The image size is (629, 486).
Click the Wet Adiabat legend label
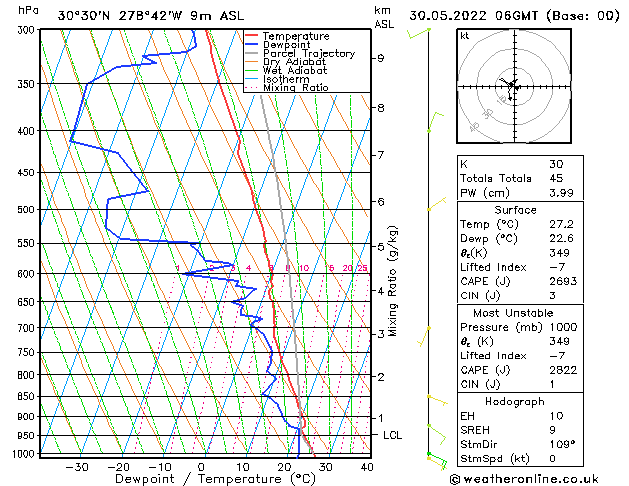point(295,71)
